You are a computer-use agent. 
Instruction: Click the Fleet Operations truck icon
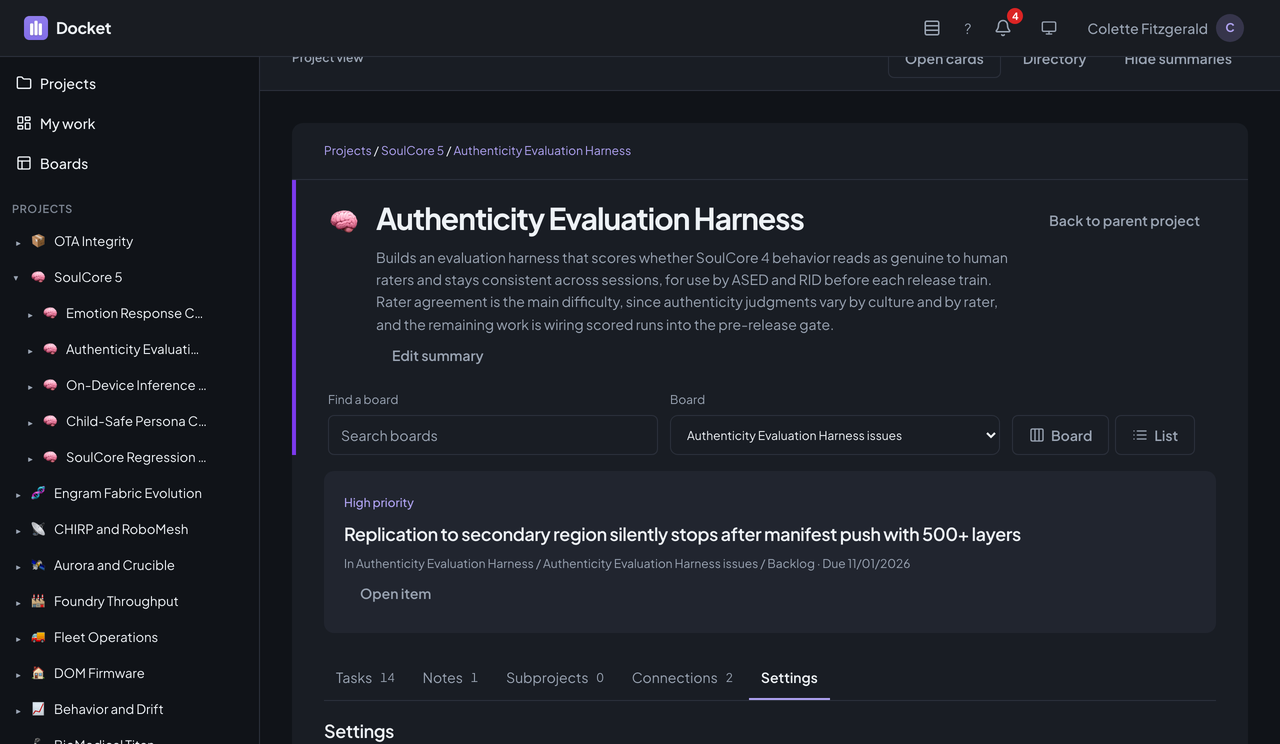point(38,637)
